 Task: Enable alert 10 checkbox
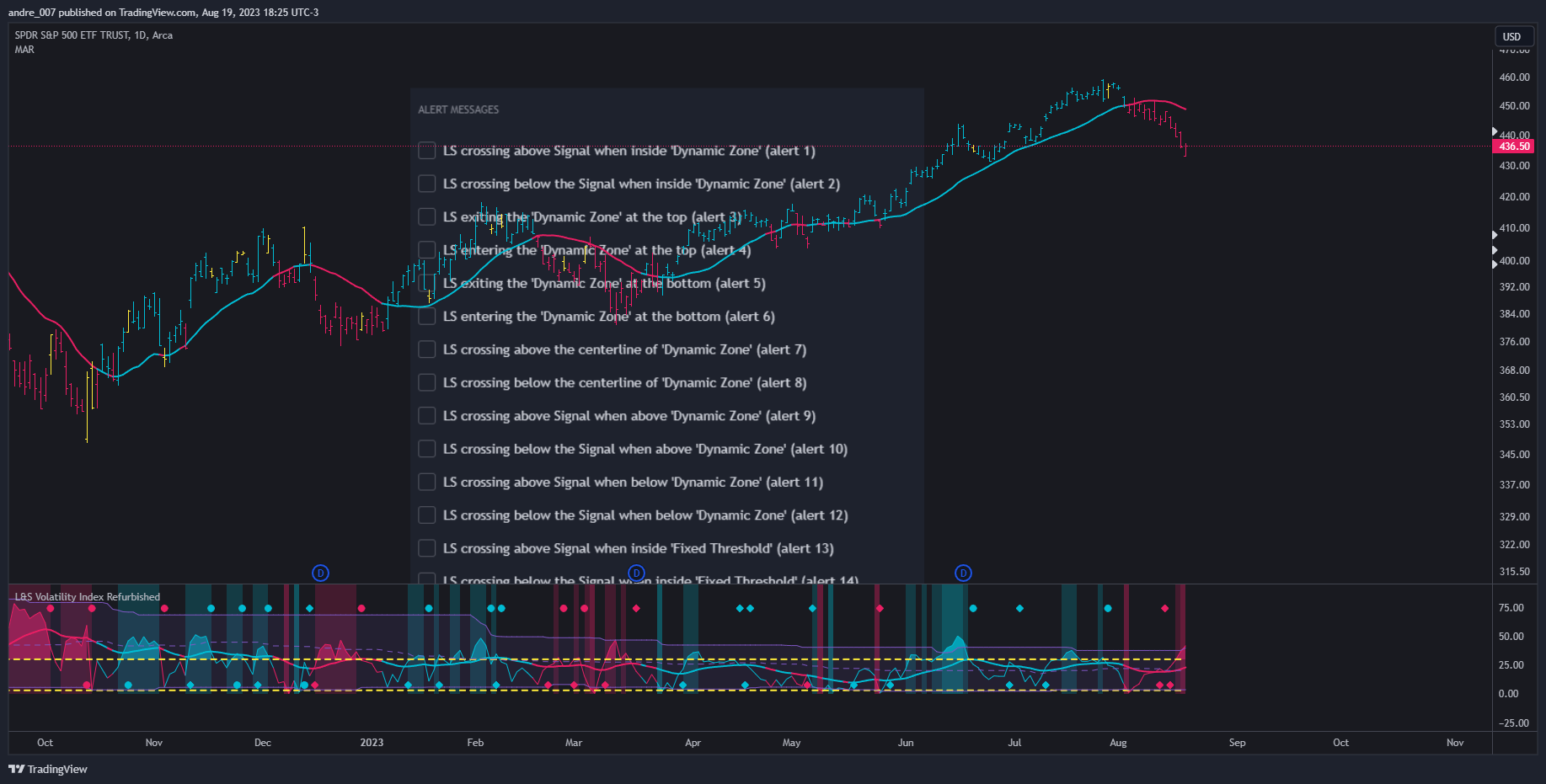click(427, 449)
